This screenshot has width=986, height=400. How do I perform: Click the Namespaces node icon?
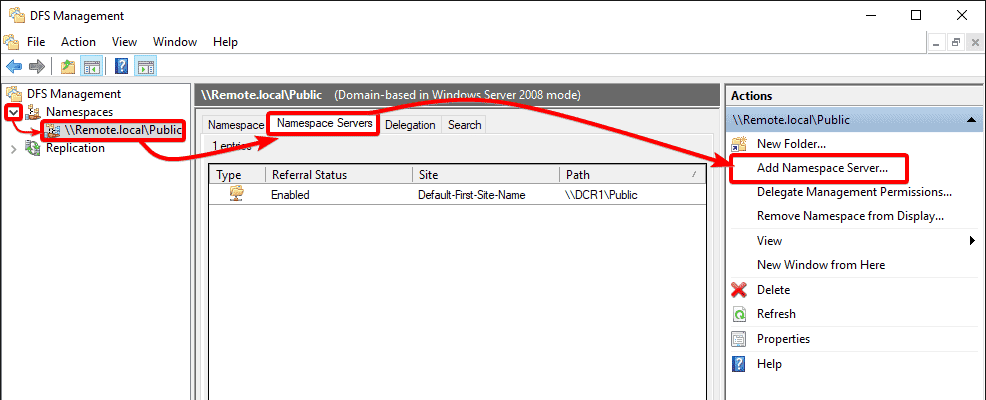coord(33,112)
